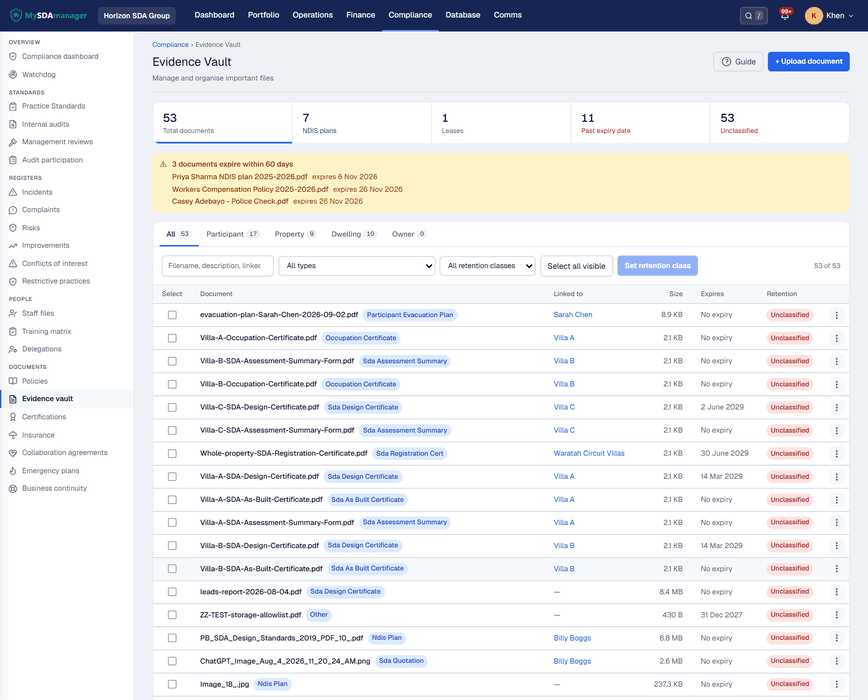Click the Certifications ribbon icon
This screenshot has height=700, width=868.
[13, 417]
